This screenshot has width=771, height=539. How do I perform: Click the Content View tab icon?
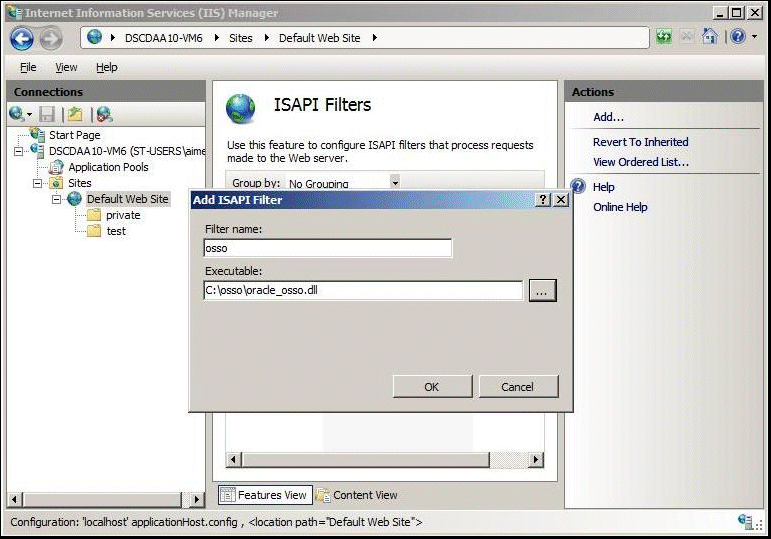click(323, 495)
